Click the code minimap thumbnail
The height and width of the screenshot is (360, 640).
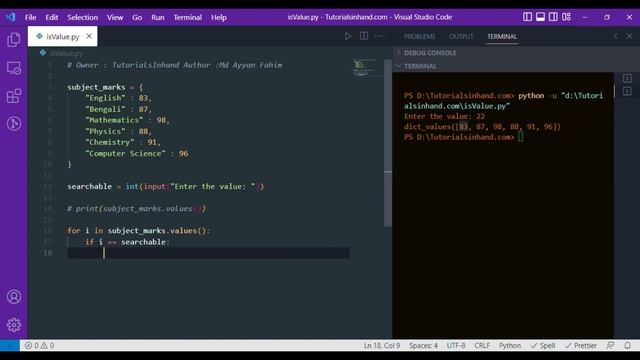coord(364,68)
